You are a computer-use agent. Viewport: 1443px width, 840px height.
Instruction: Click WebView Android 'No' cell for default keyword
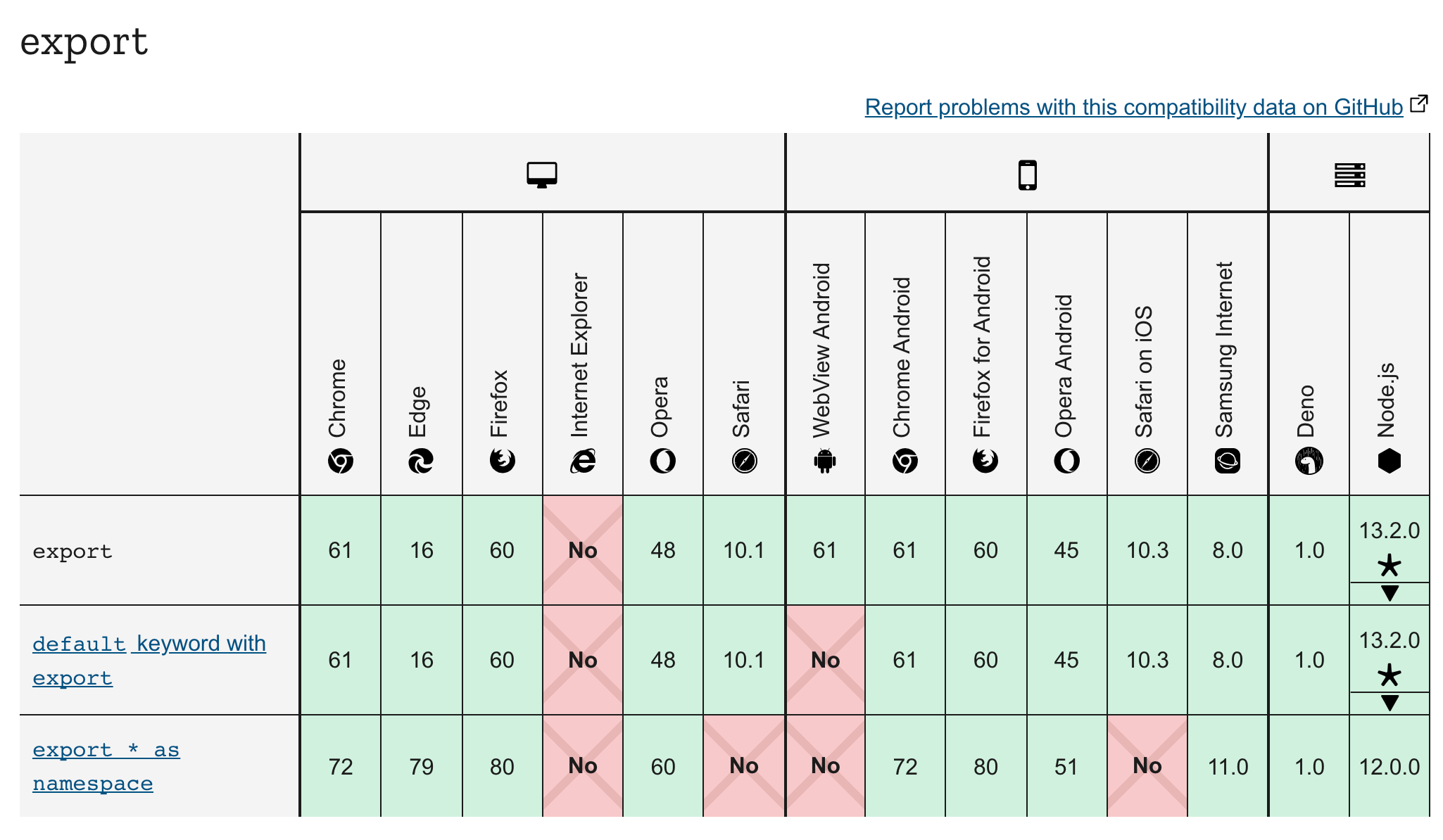coord(825,660)
